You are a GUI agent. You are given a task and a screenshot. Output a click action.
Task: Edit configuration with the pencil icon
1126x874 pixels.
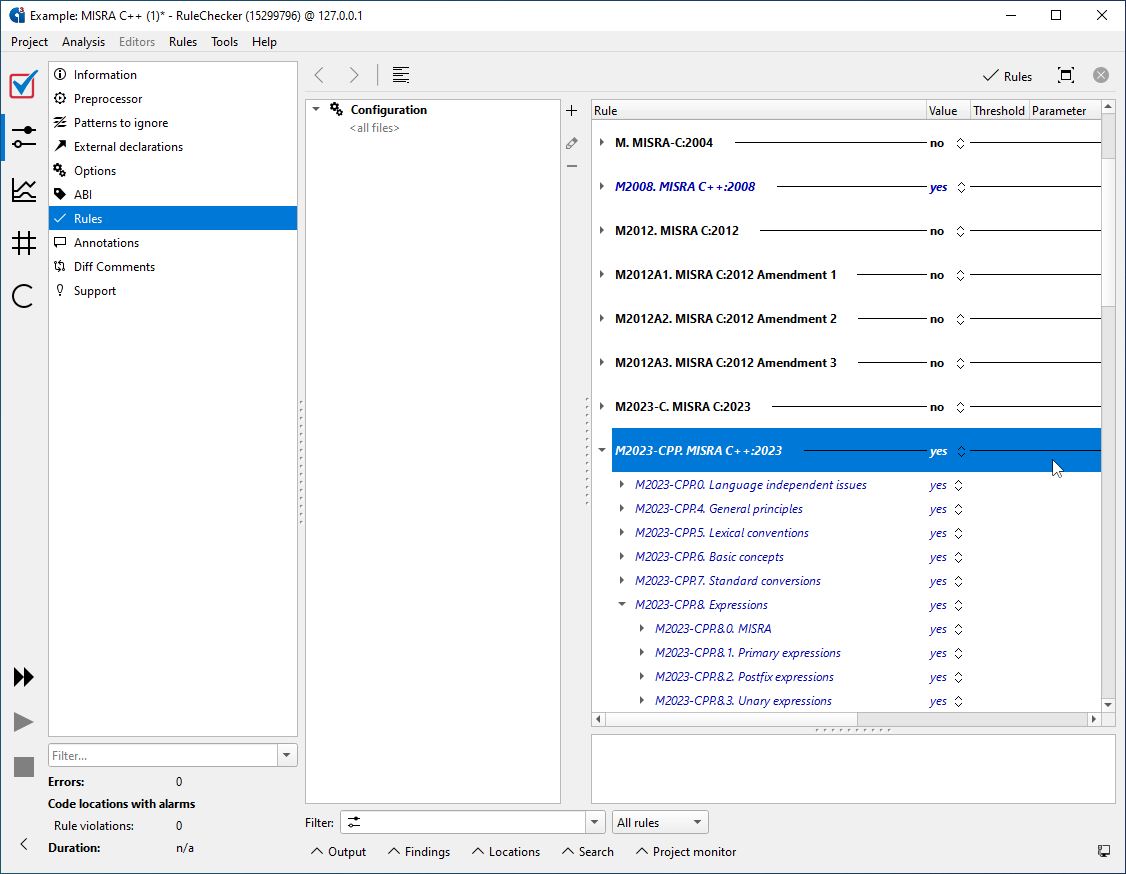pyautogui.click(x=572, y=144)
